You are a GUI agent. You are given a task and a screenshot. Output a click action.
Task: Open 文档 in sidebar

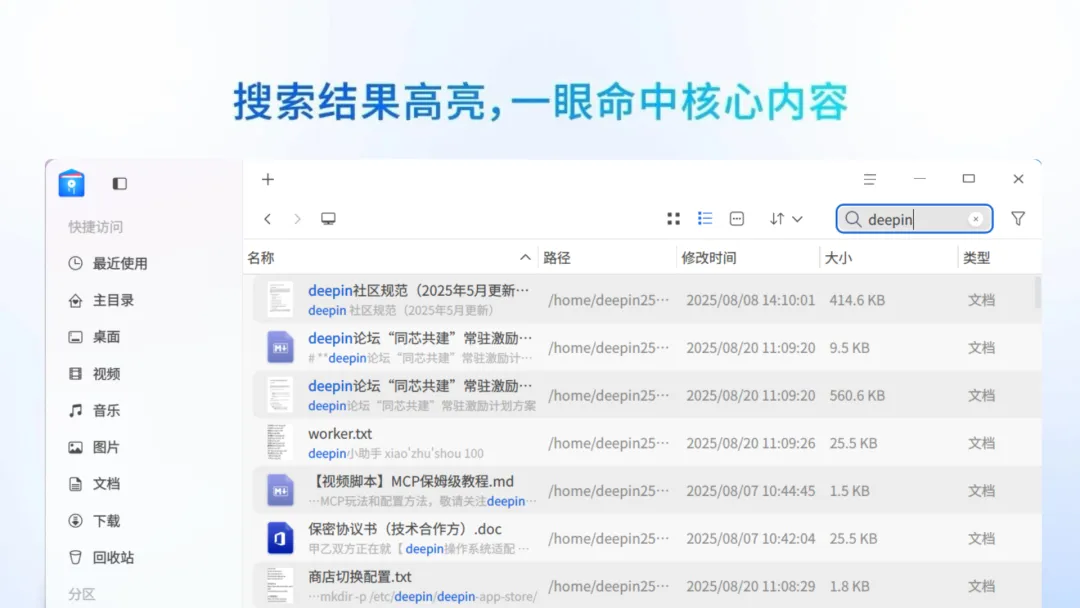click(95, 484)
